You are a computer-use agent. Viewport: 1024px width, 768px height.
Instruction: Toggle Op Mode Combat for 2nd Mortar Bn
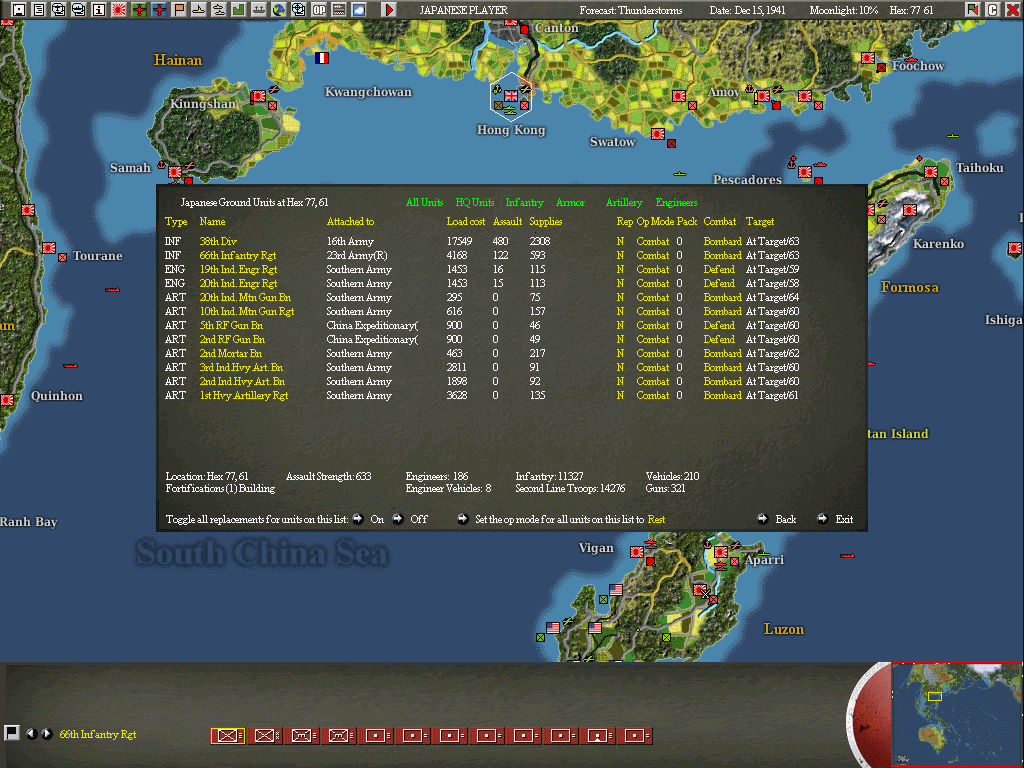pyautogui.click(x=652, y=353)
